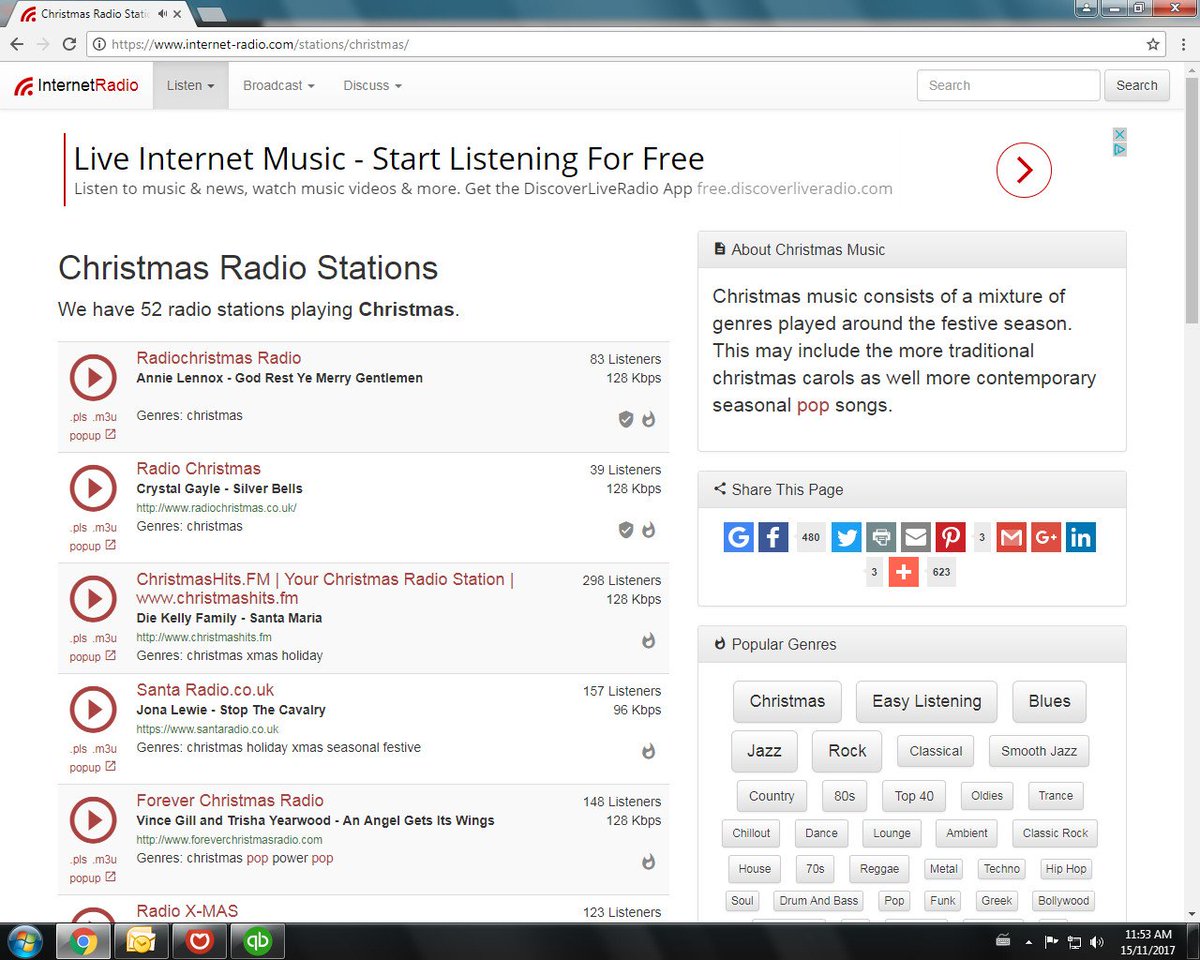Click the flame icon for Santa Radio.co.uk
This screenshot has width=1200, height=960.
click(x=649, y=751)
